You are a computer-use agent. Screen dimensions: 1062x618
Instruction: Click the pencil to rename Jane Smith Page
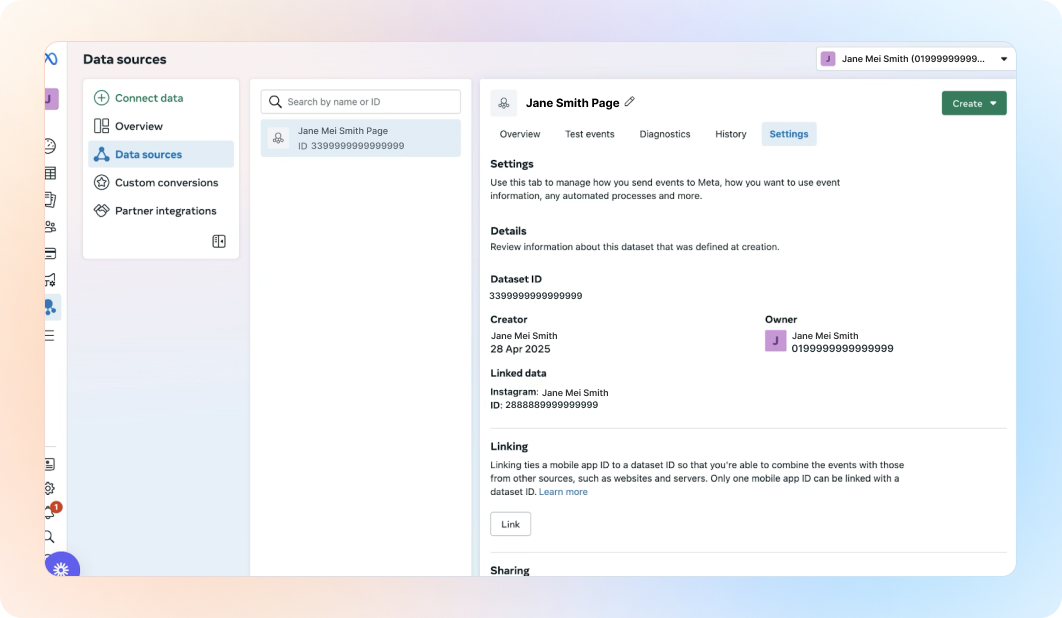(630, 102)
